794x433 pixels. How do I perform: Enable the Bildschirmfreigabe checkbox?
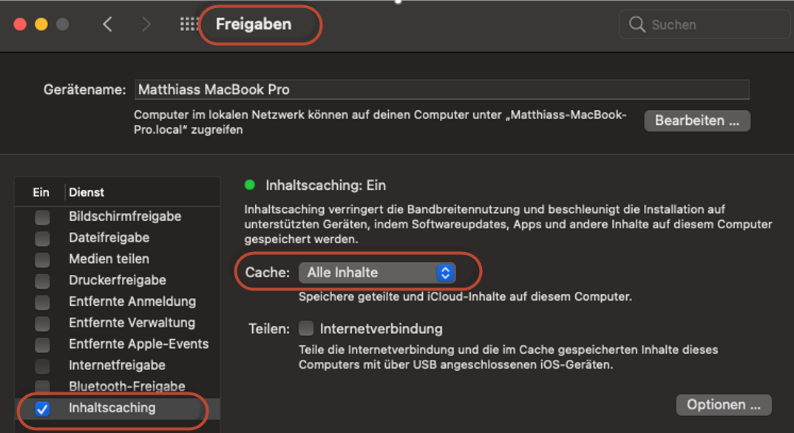coord(42,217)
